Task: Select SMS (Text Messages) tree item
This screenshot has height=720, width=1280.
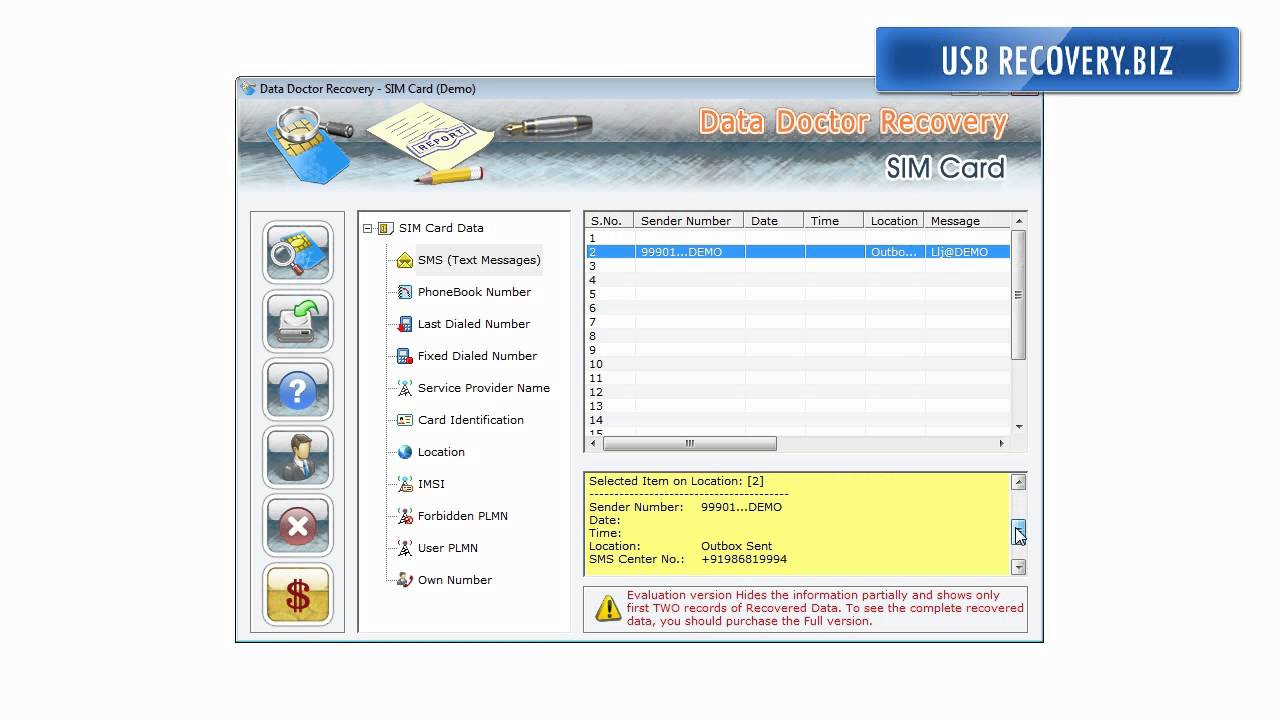Action: click(x=479, y=260)
